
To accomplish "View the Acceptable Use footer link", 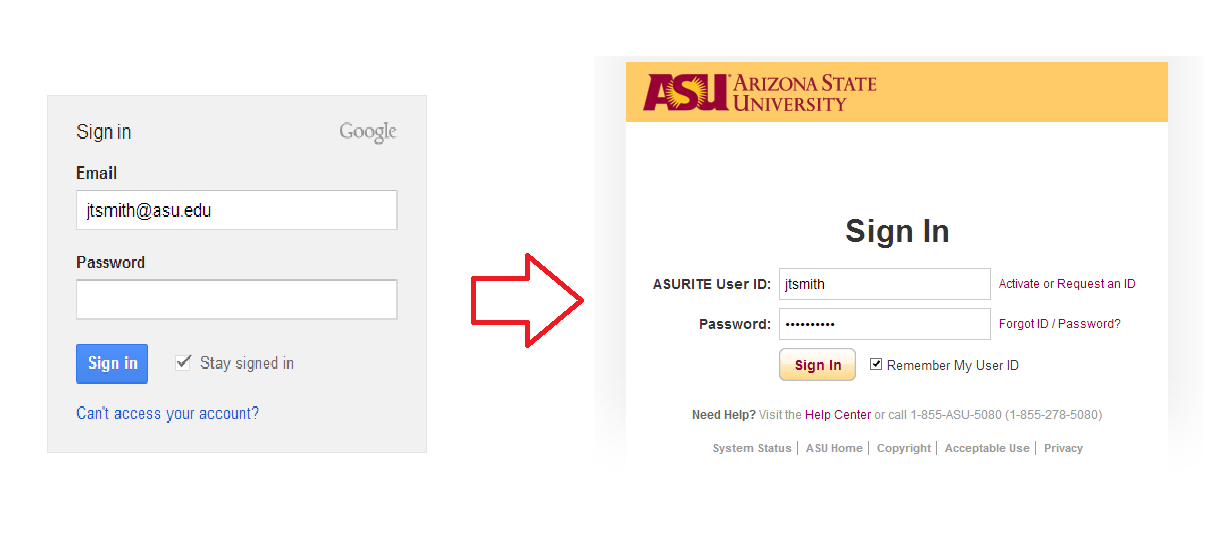I will coord(987,449).
